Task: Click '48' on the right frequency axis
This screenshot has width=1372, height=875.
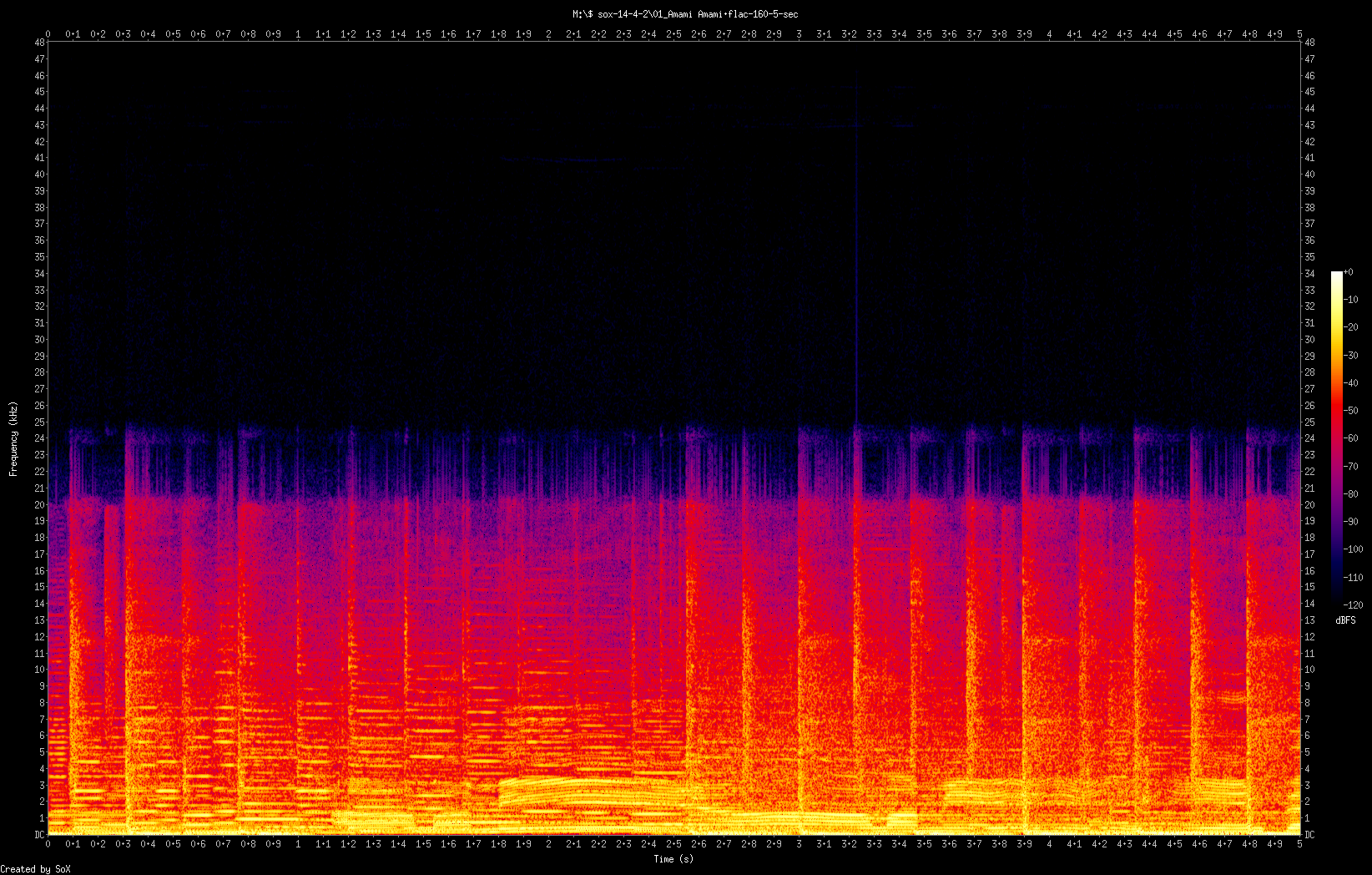Action: tap(1309, 43)
